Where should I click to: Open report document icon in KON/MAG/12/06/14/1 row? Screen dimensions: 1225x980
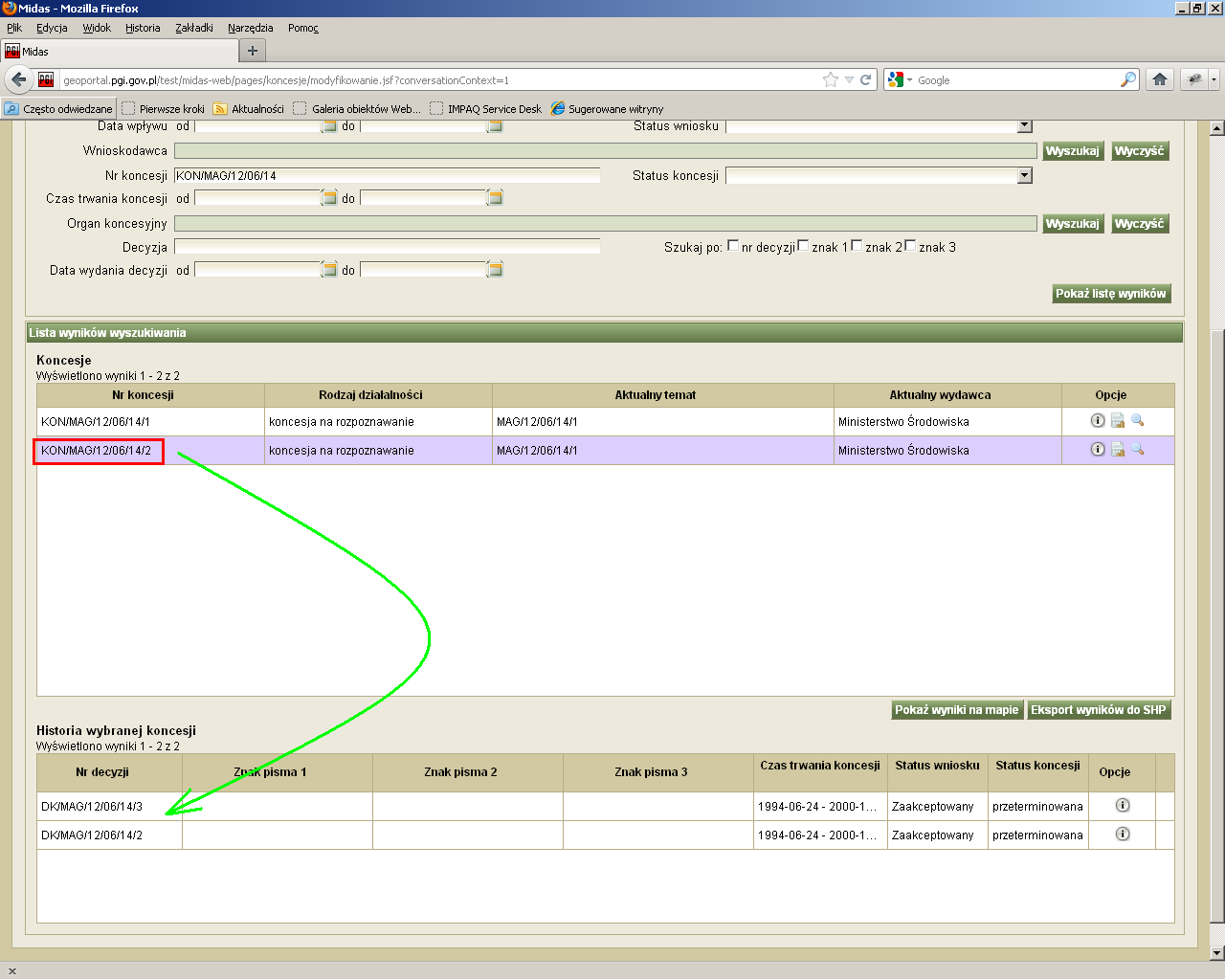click(x=1117, y=421)
